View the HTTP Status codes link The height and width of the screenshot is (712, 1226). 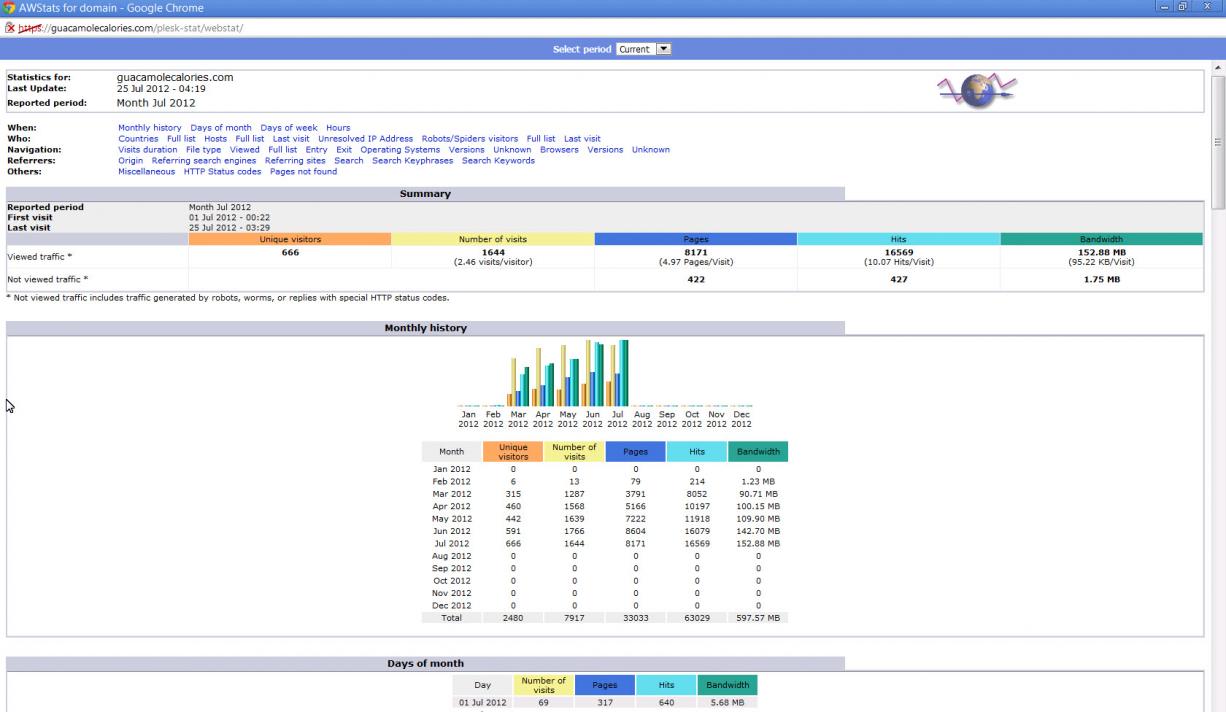[222, 172]
